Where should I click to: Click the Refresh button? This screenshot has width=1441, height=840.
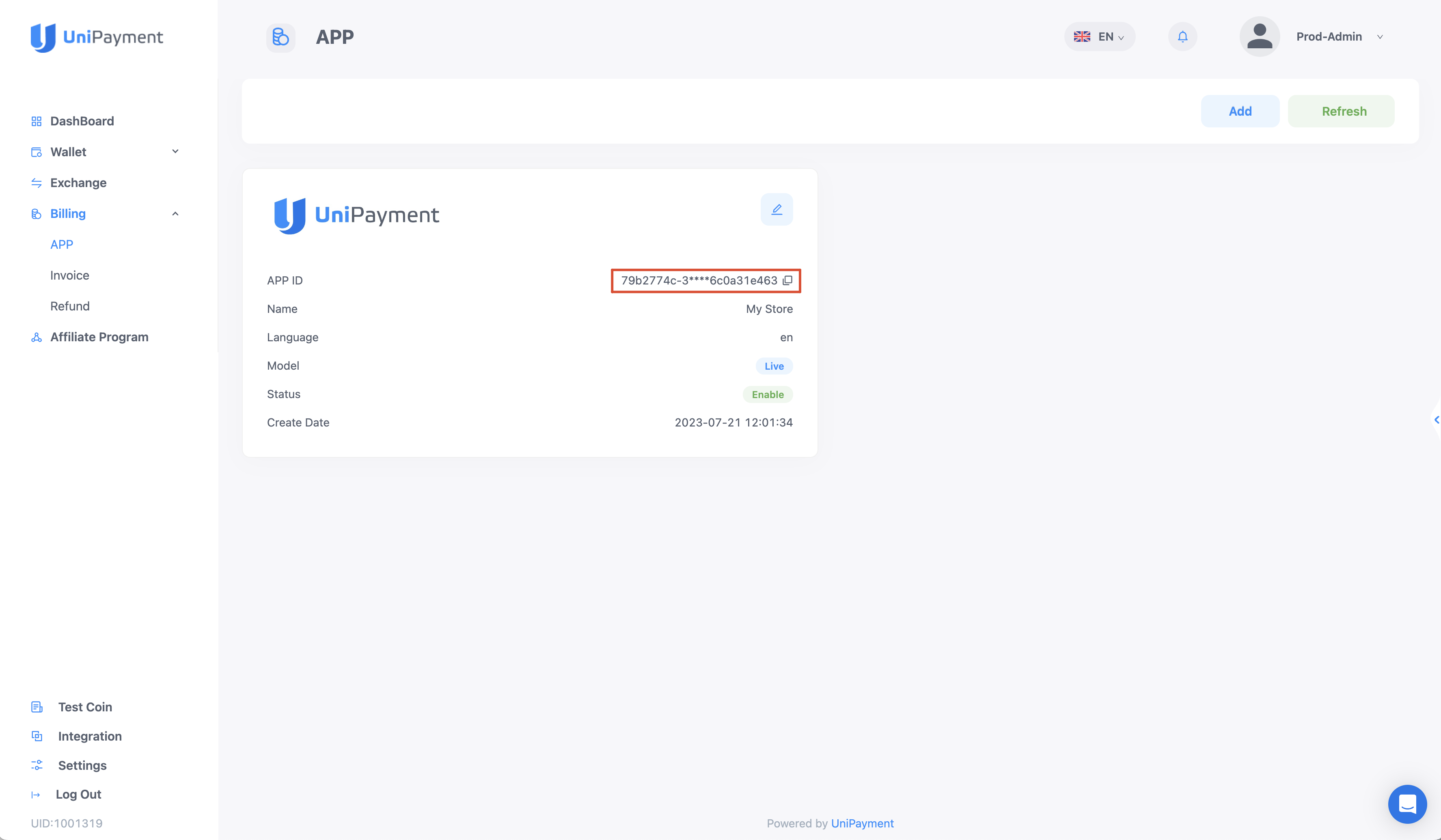1340,112
